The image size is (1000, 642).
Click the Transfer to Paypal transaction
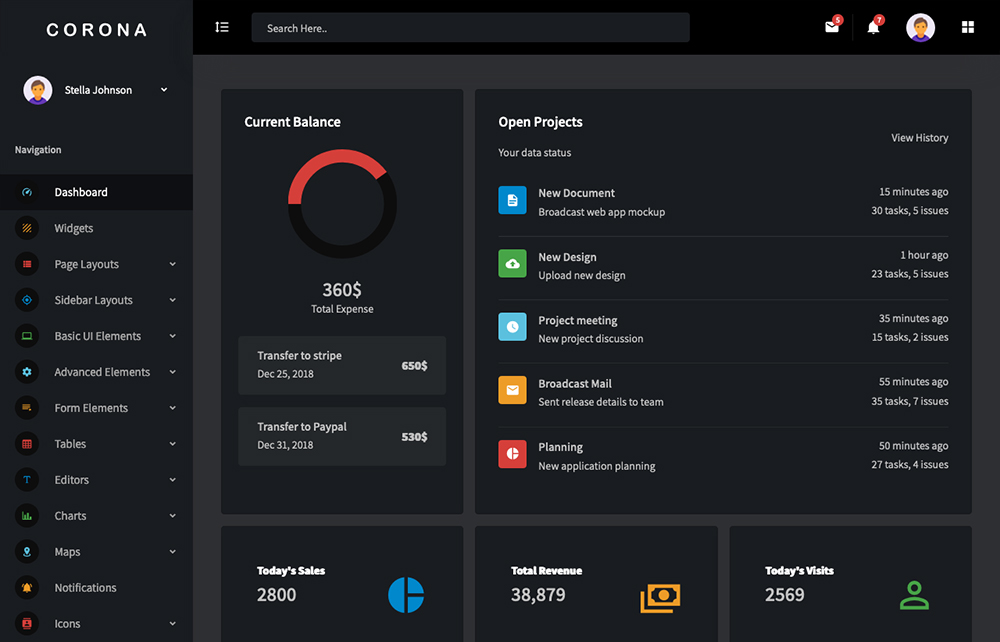(342, 436)
